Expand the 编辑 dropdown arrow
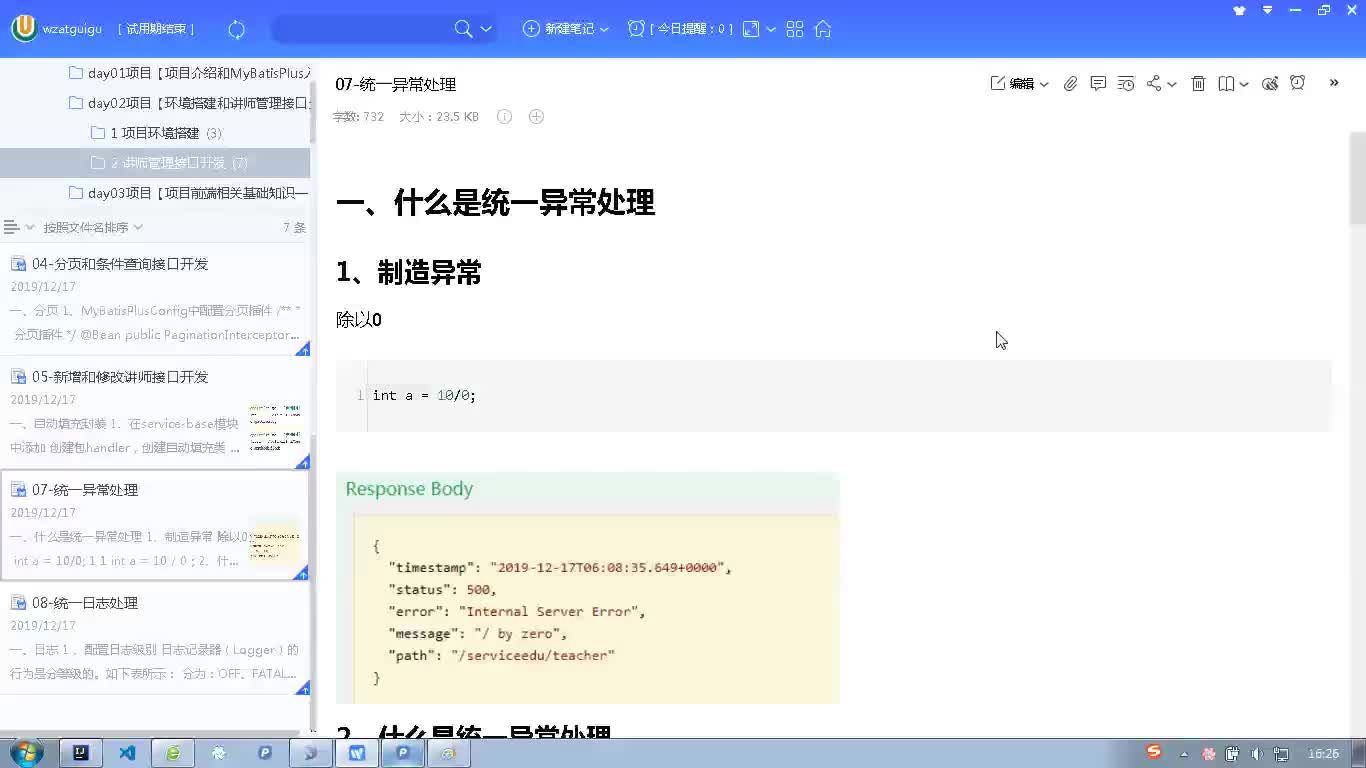This screenshot has height=768, width=1366. (x=1044, y=85)
